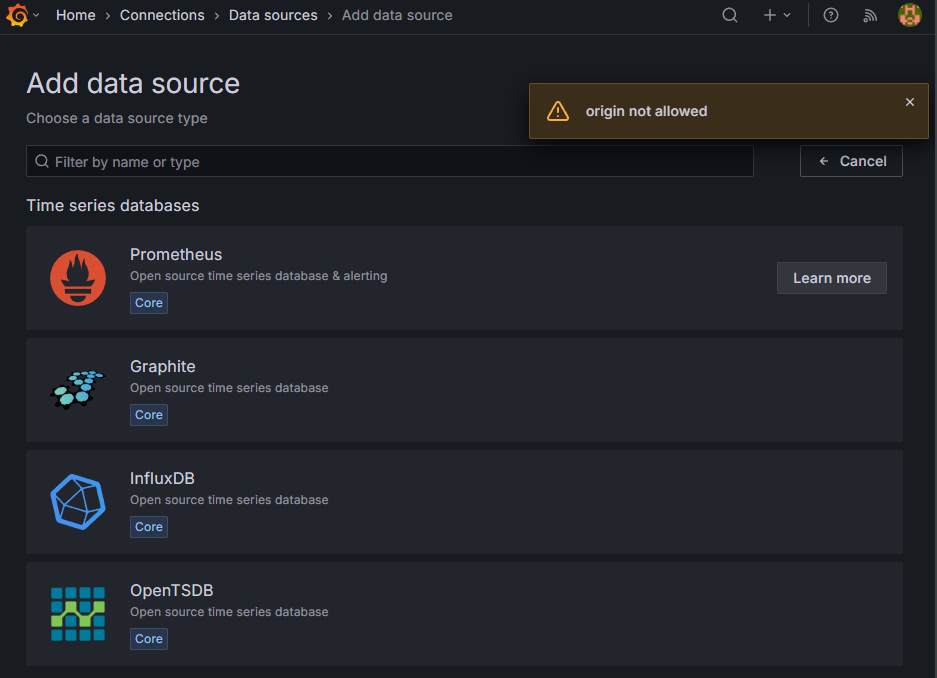Go to Home breadcrumb

pyautogui.click(x=76, y=15)
